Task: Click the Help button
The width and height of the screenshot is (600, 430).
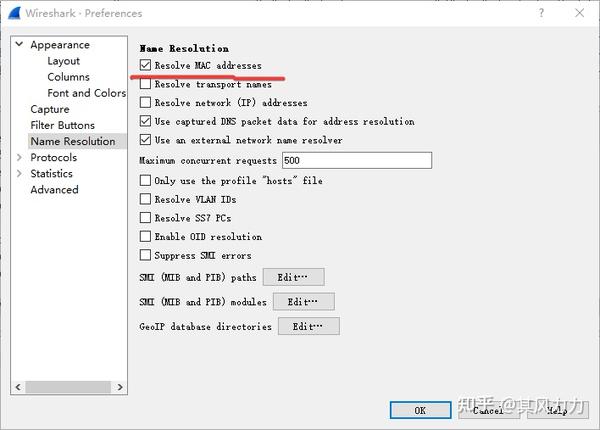Action: coord(558,410)
